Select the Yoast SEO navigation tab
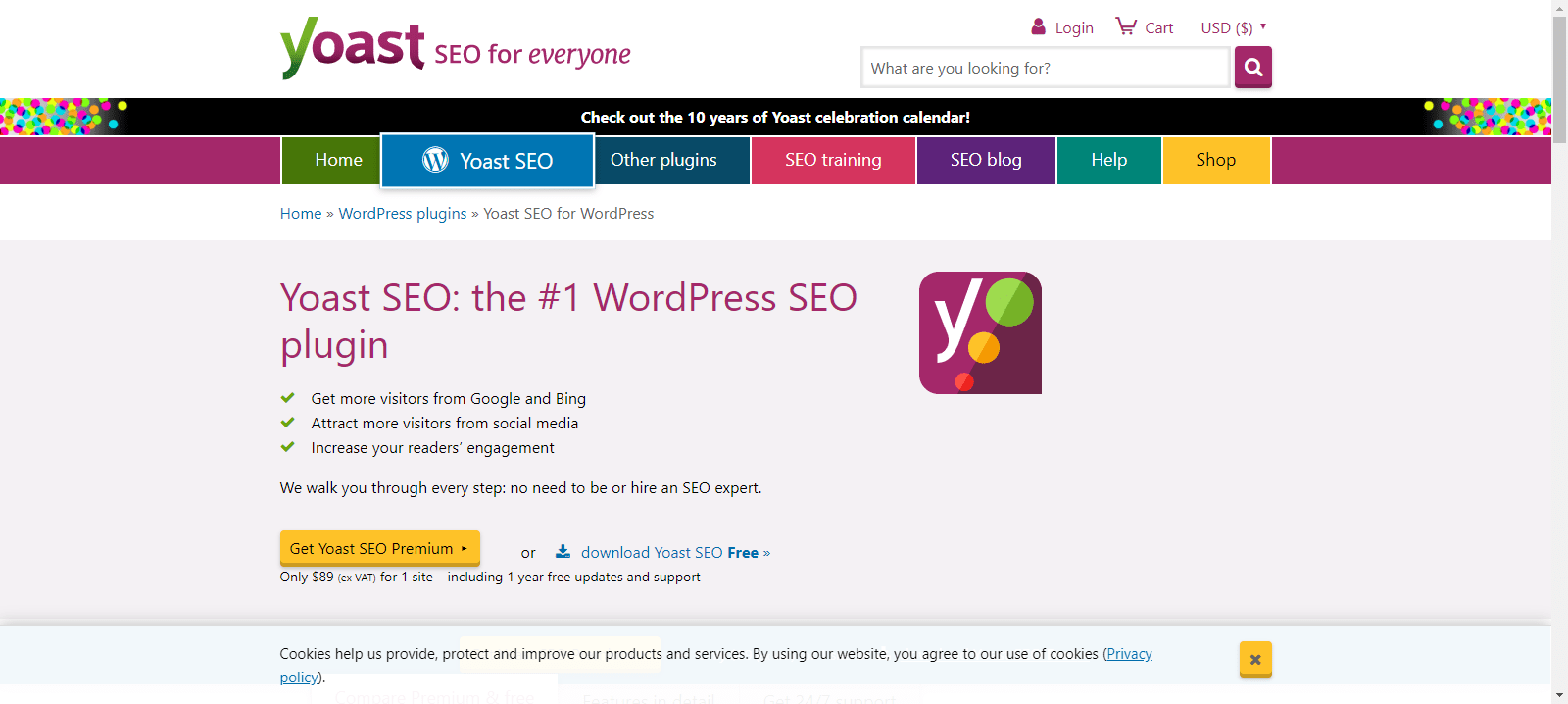This screenshot has height=704, width=1568. 487,160
